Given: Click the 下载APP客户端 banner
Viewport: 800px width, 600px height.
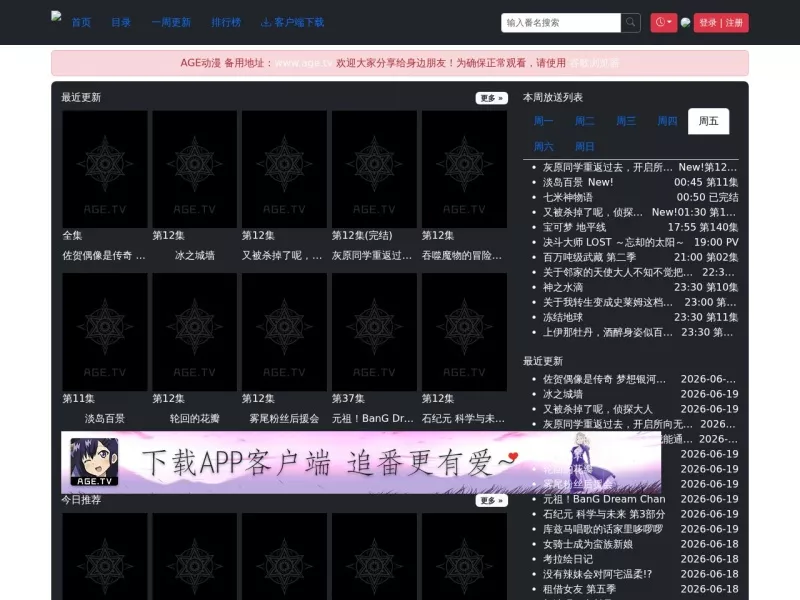Looking at the screenshot, I should [361, 462].
